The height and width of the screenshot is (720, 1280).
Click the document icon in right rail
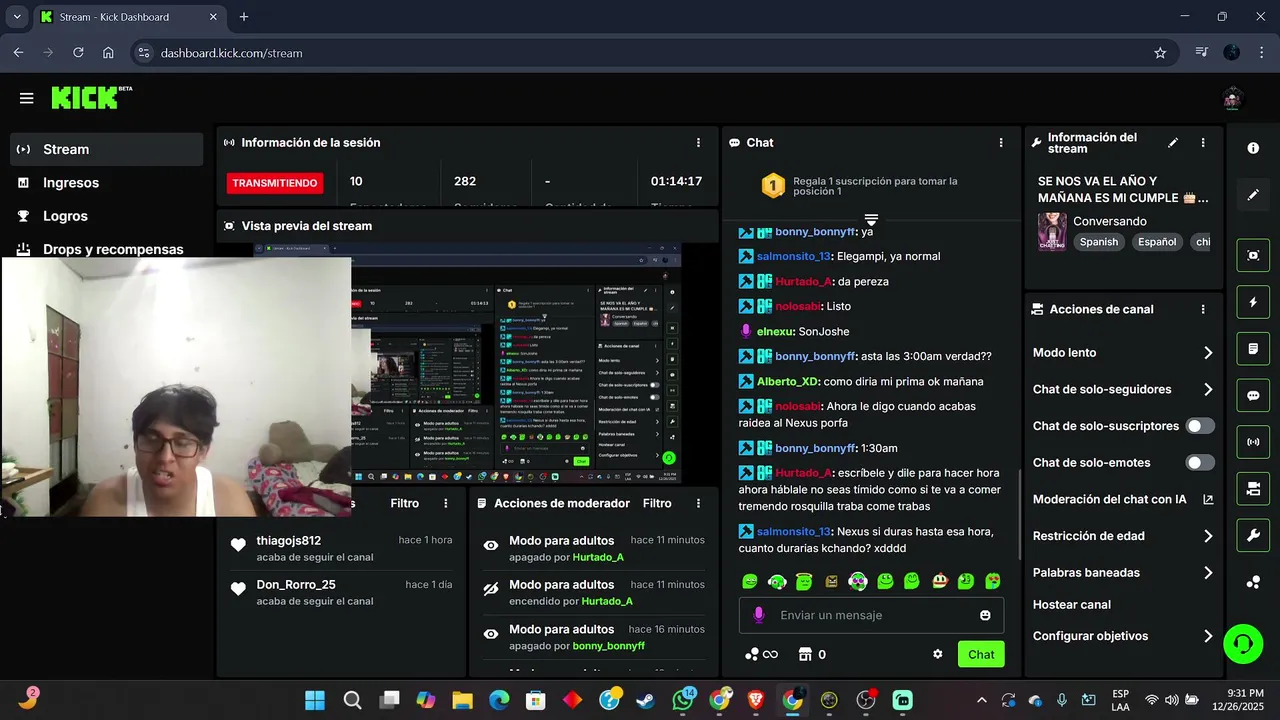pos(1253,349)
